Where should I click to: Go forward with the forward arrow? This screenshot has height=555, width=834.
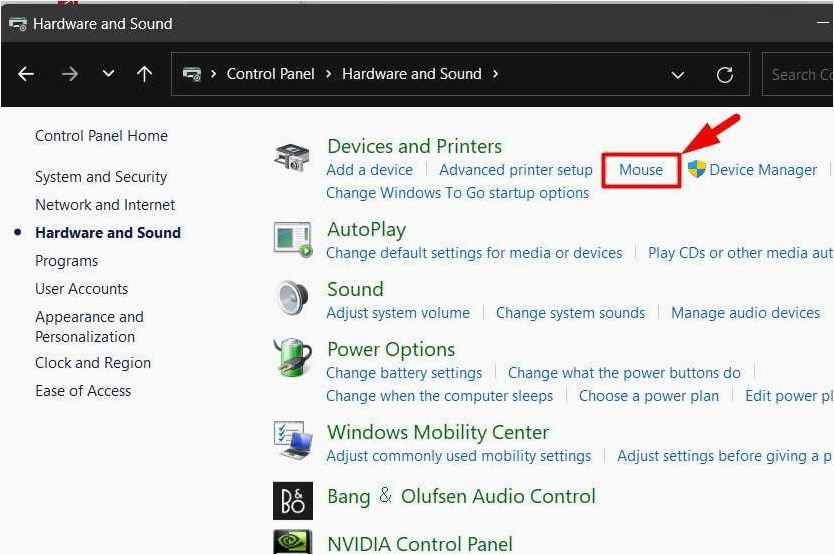(x=70, y=74)
